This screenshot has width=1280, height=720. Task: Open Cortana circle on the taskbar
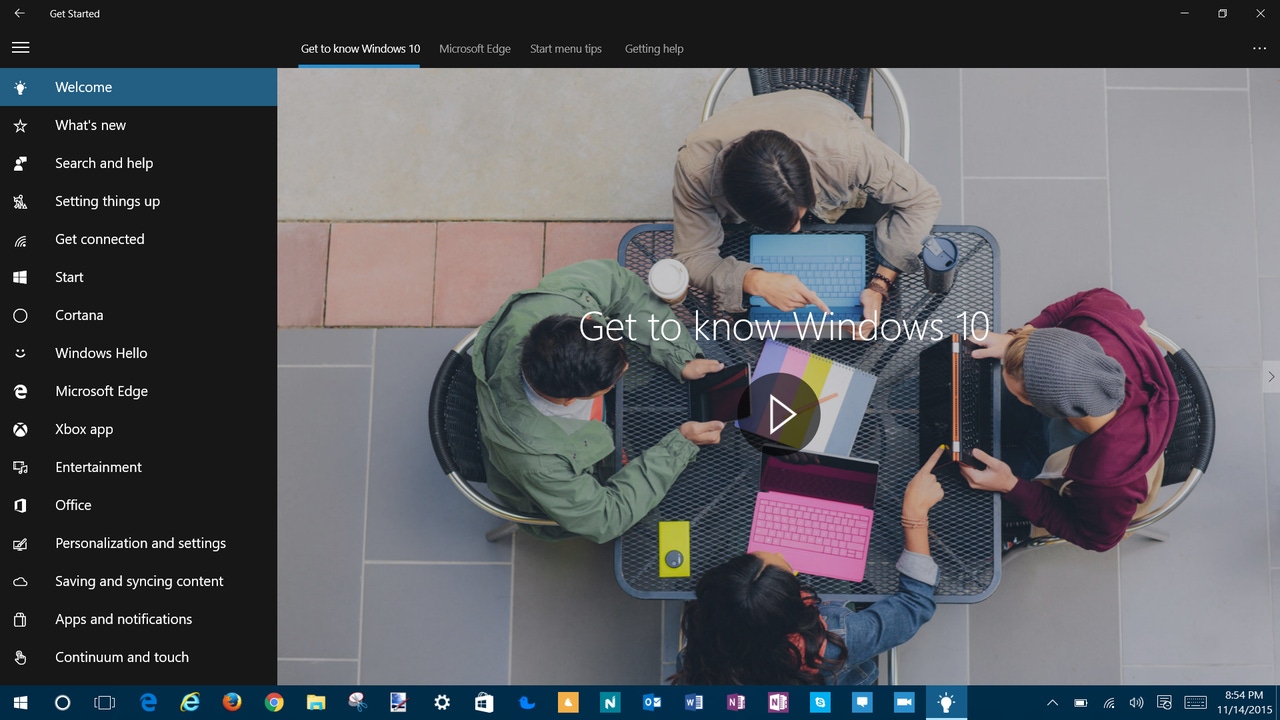tap(62, 703)
